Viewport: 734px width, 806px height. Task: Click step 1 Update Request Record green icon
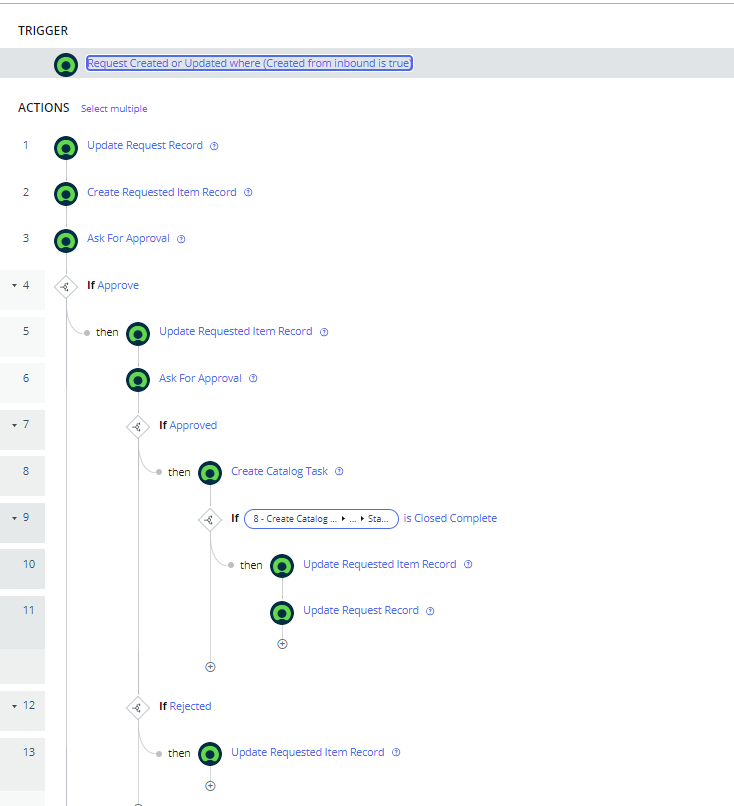66,148
